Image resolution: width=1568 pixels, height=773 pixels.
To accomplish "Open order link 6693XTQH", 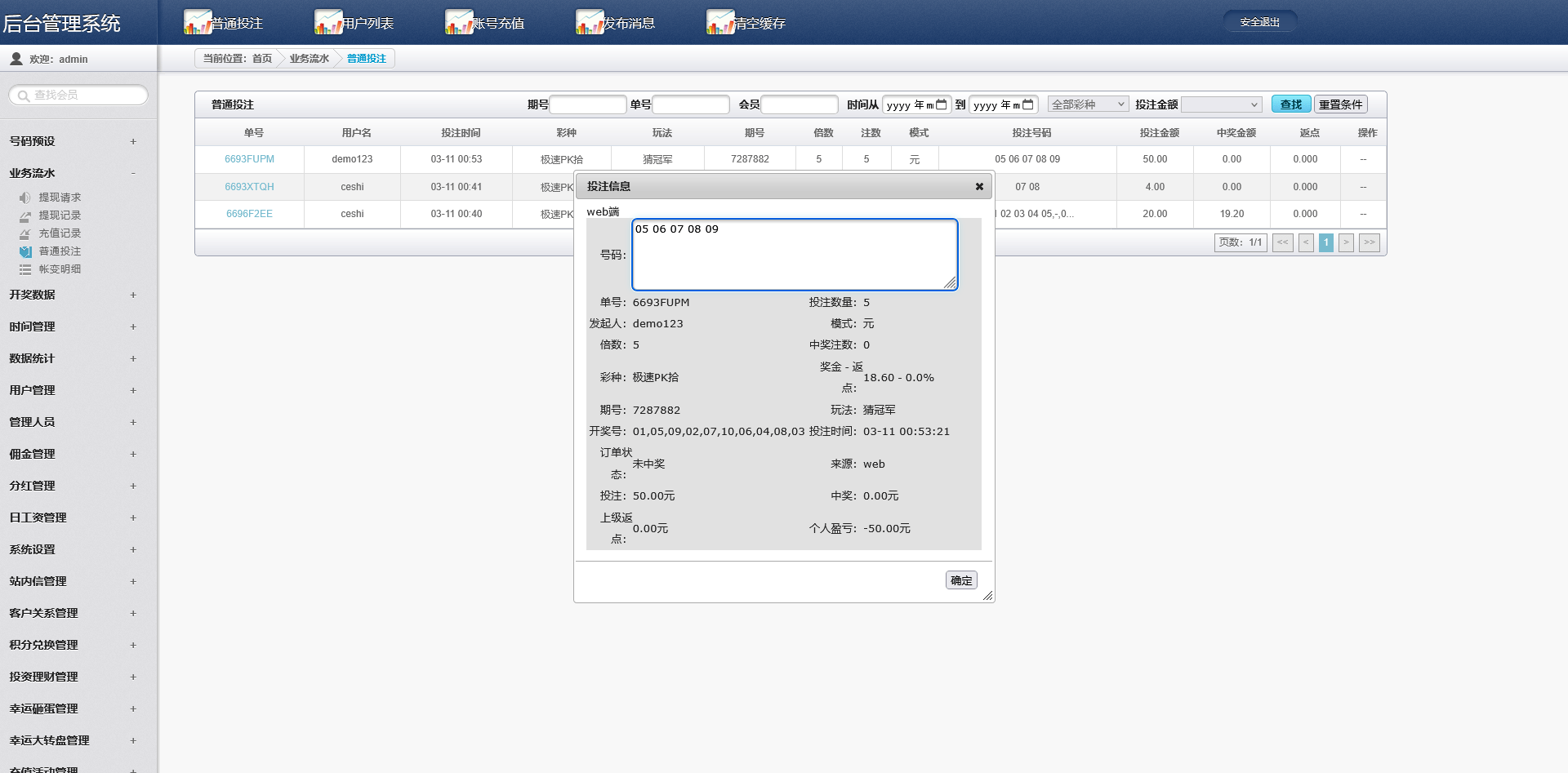I will (x=249, y=187).
